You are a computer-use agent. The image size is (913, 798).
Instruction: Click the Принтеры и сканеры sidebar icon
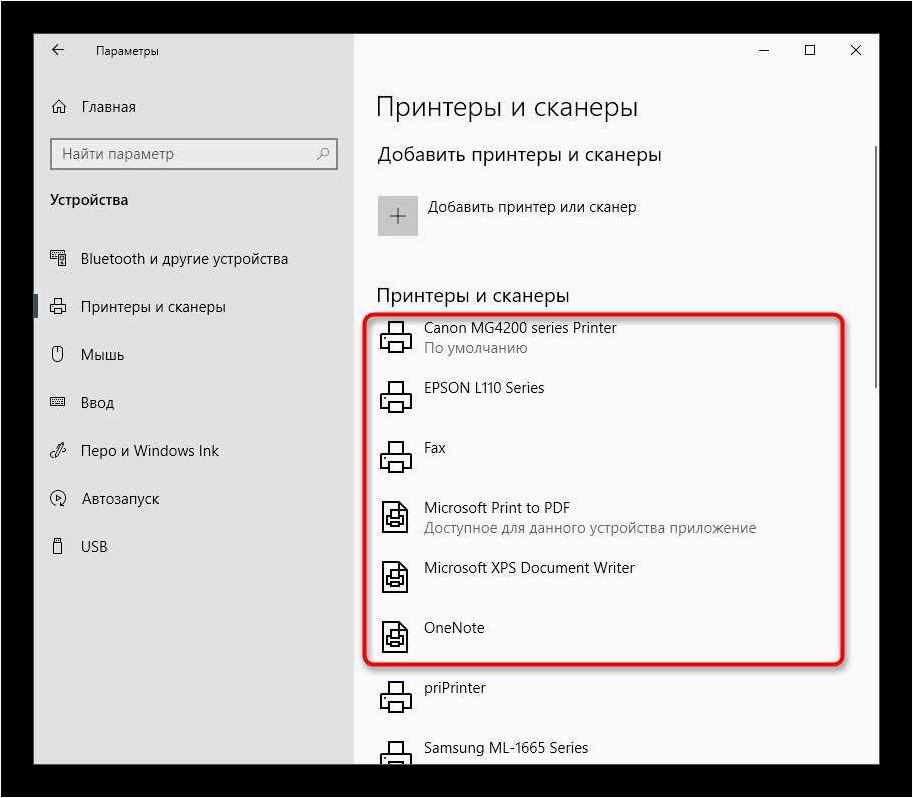tap(58, 306)
